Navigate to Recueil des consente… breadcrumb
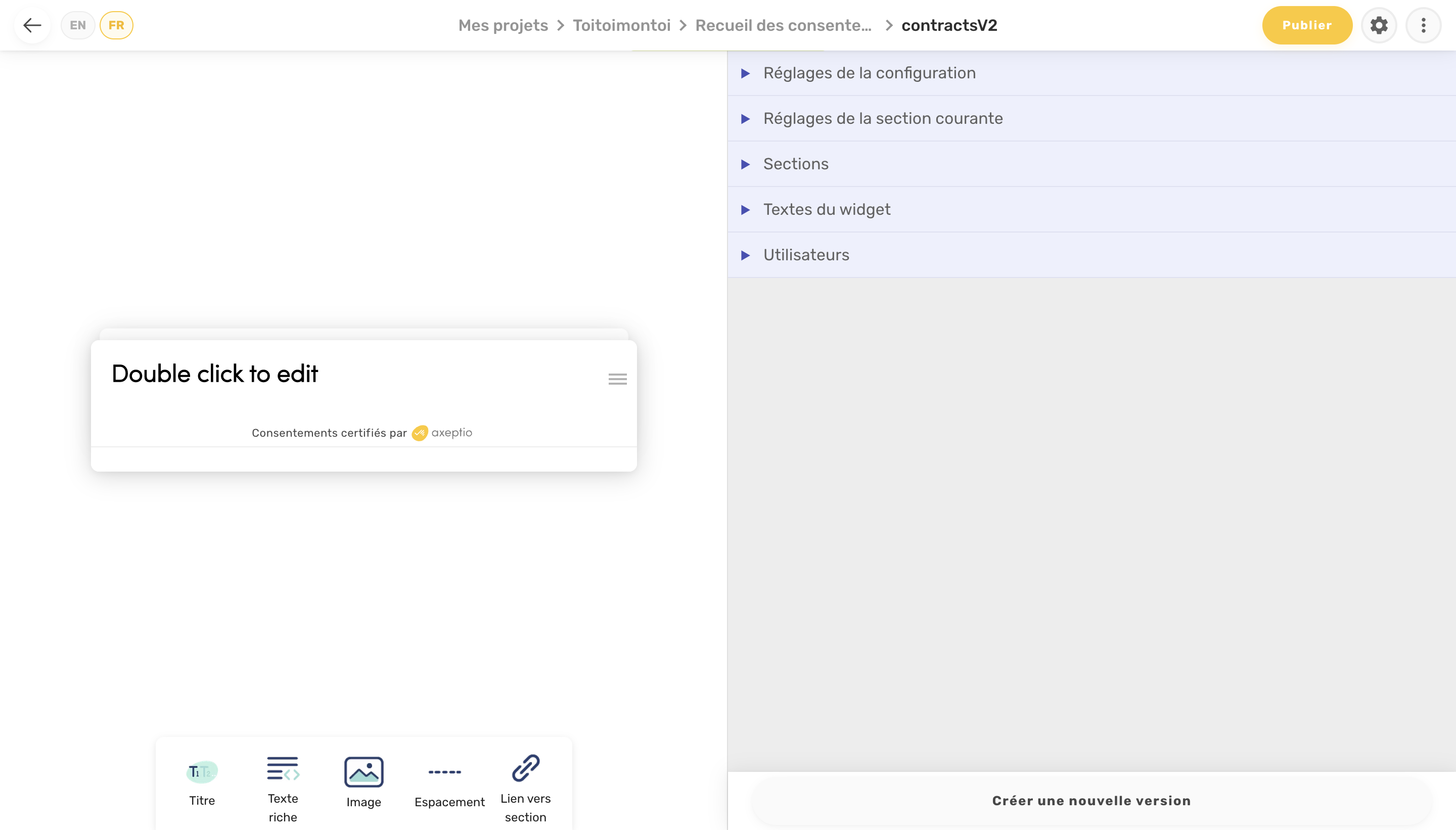 coord(783,25)
